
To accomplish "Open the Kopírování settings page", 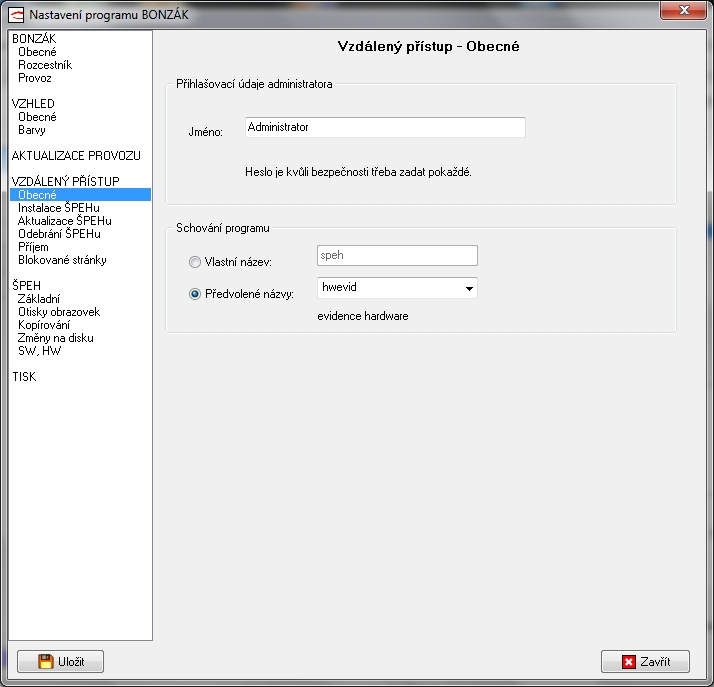I will (44, 325).
